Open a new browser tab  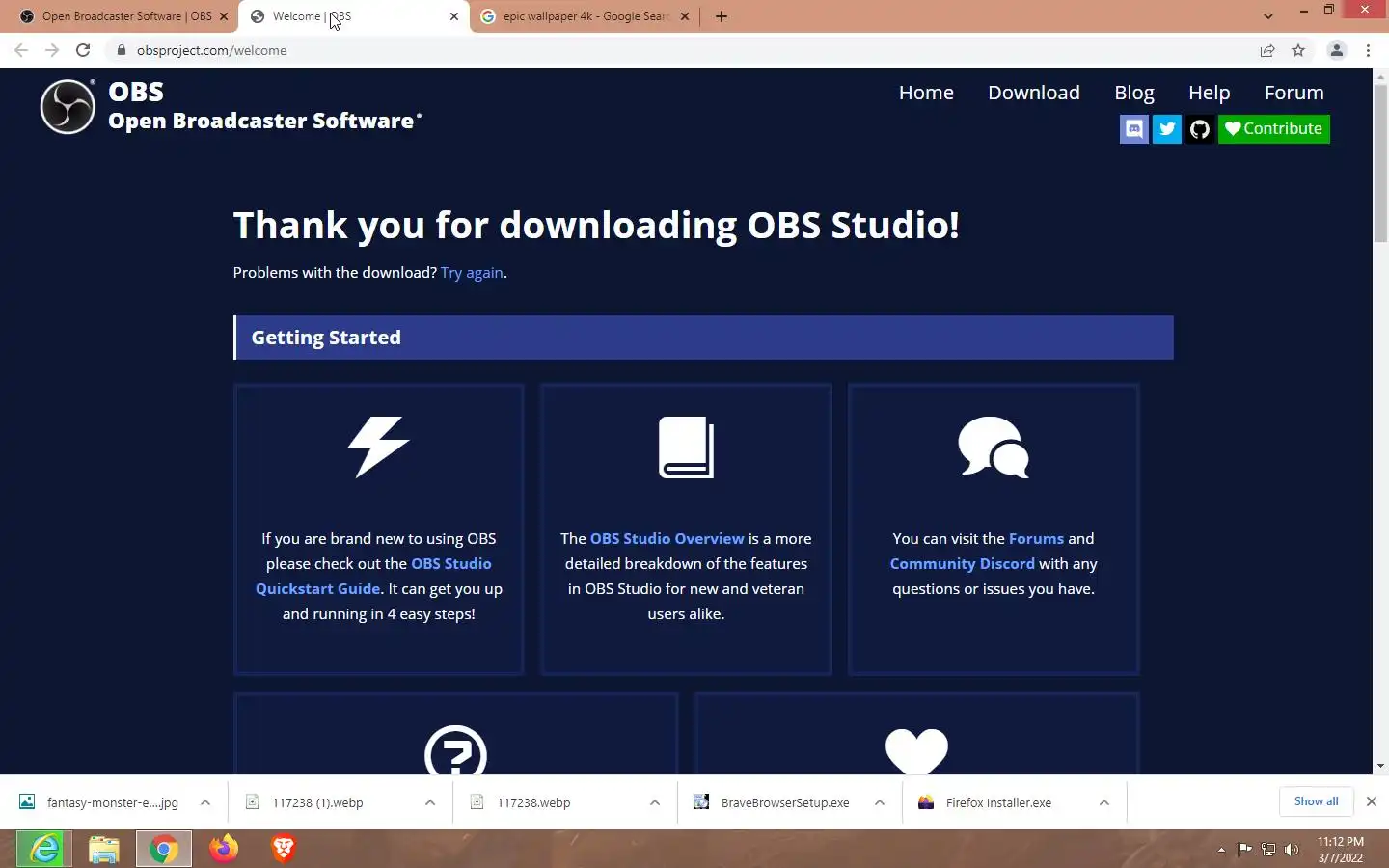tap(722, 16)
